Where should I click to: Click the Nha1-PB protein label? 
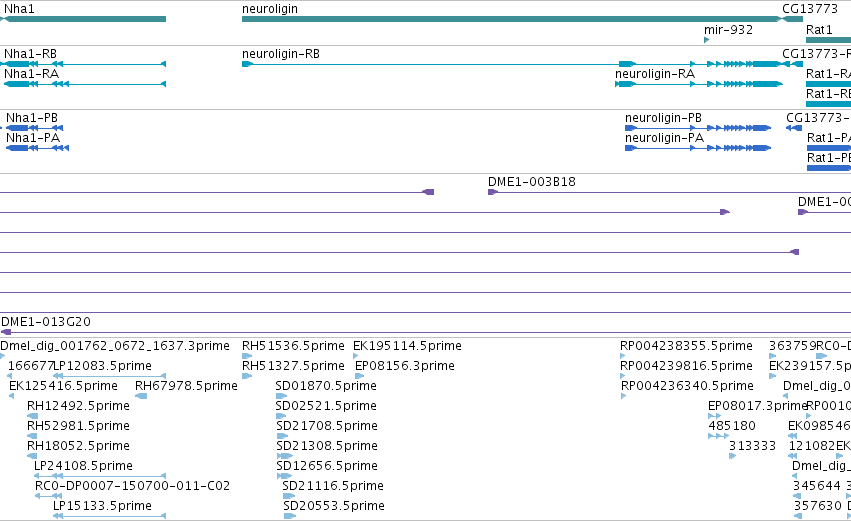(31, 118)
